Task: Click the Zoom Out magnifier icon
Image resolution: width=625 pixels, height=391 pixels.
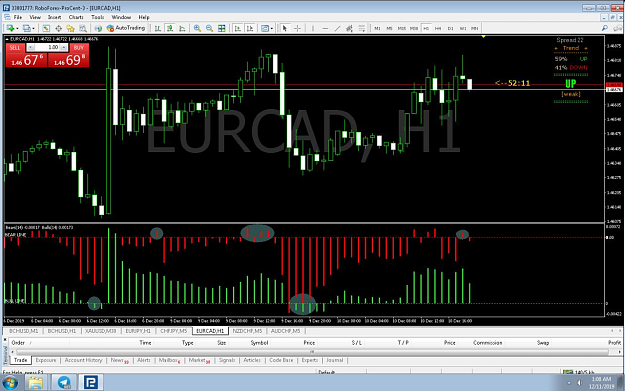Action: pyautogui.click(x=209, y=28)
